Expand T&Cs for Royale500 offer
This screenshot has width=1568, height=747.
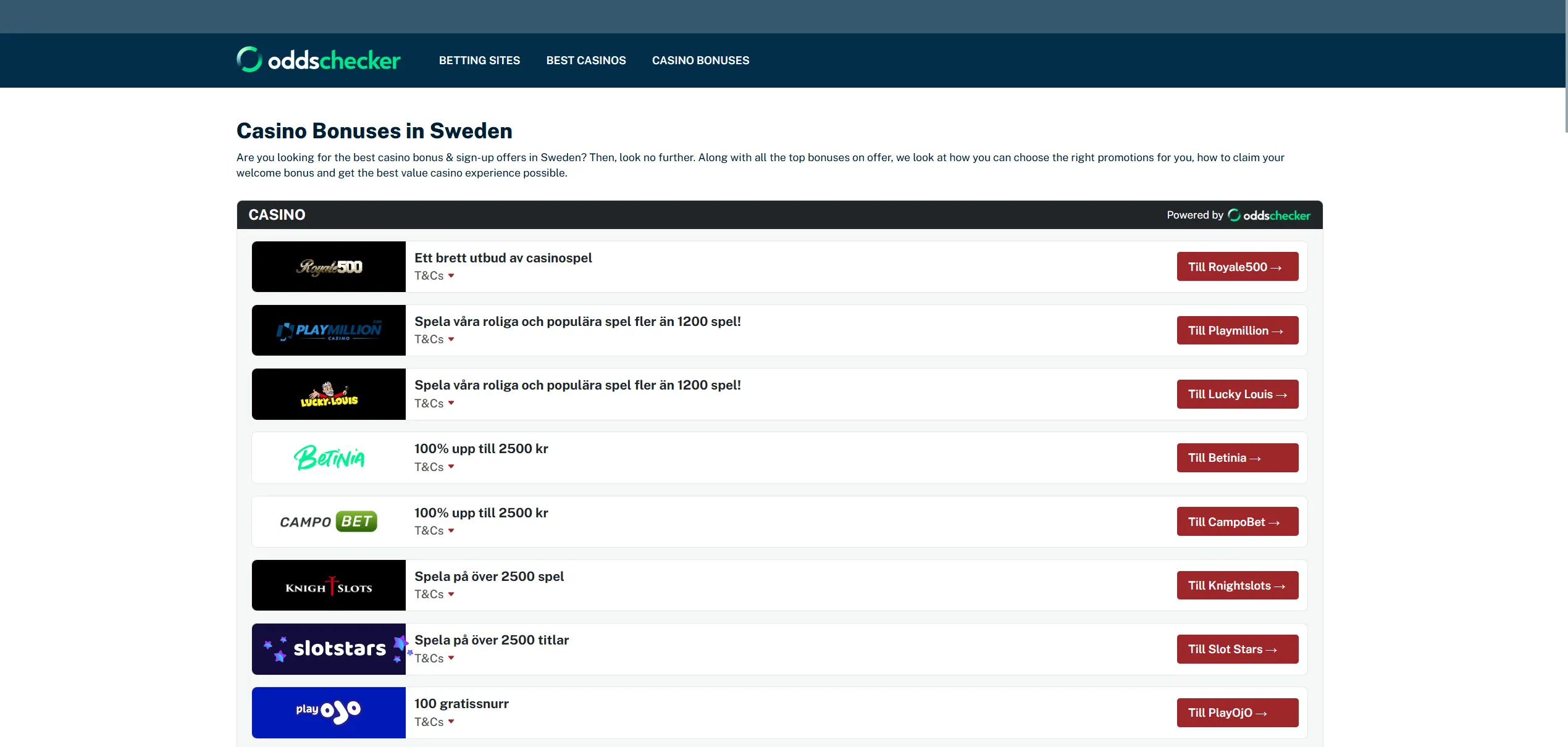point(434,275)
